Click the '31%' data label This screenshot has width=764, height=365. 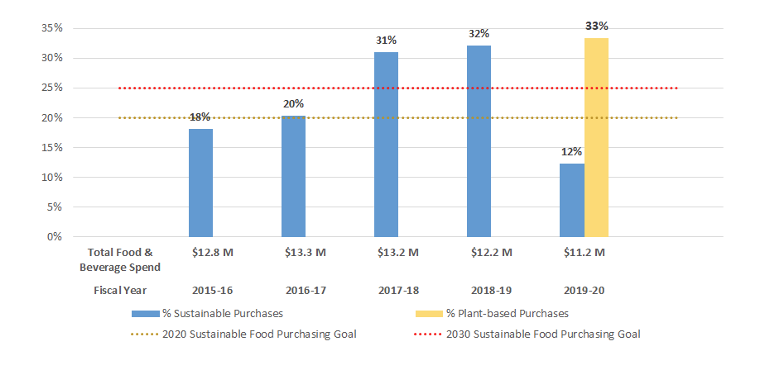[x=386, y=40]
